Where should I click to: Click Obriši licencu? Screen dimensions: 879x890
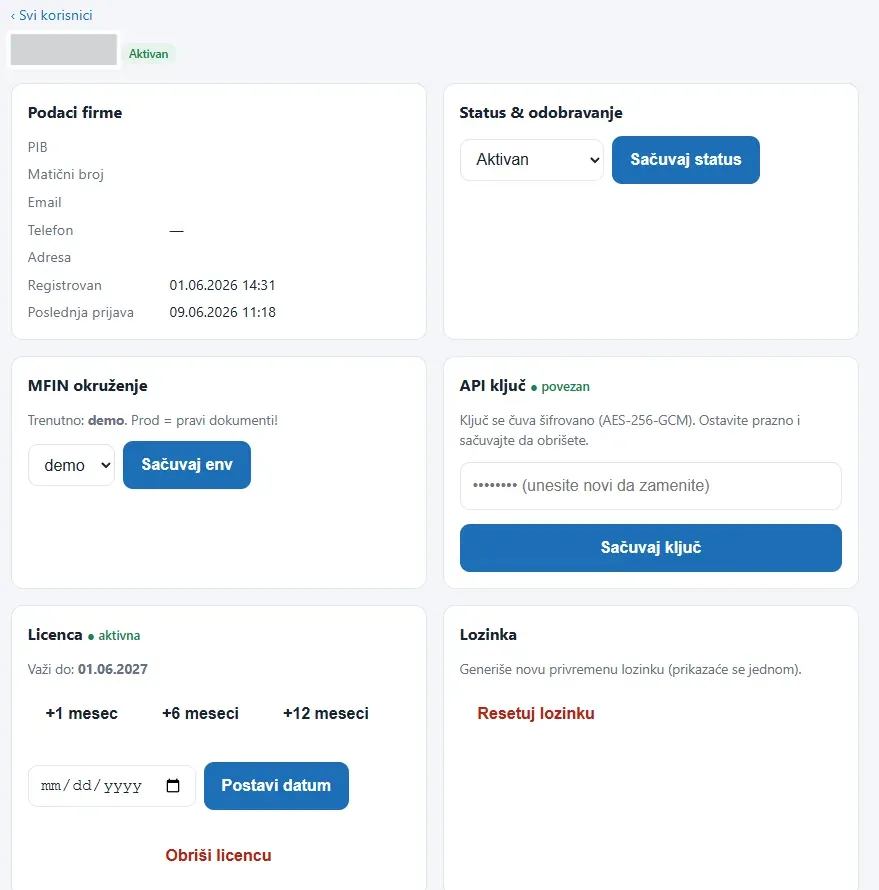pos(218,855)
